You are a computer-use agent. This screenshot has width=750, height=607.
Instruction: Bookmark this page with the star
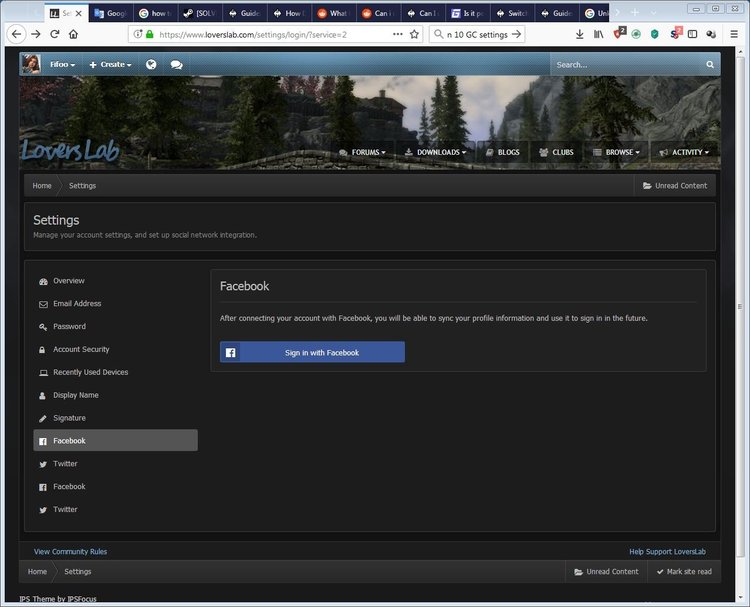coord(414,34)
